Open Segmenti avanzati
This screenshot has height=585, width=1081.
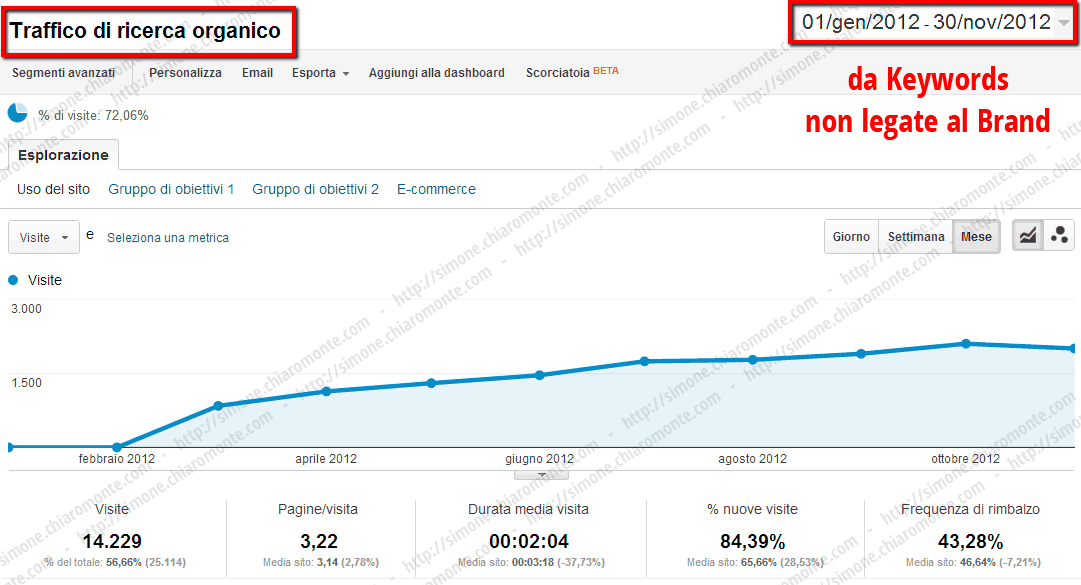pyautogui.click(x=63, y=72)
